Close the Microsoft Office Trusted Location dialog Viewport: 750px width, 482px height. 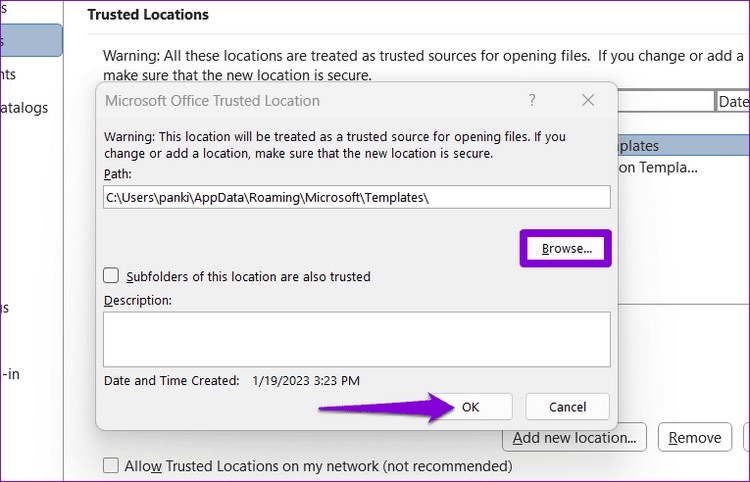click(x=588, y=100)
